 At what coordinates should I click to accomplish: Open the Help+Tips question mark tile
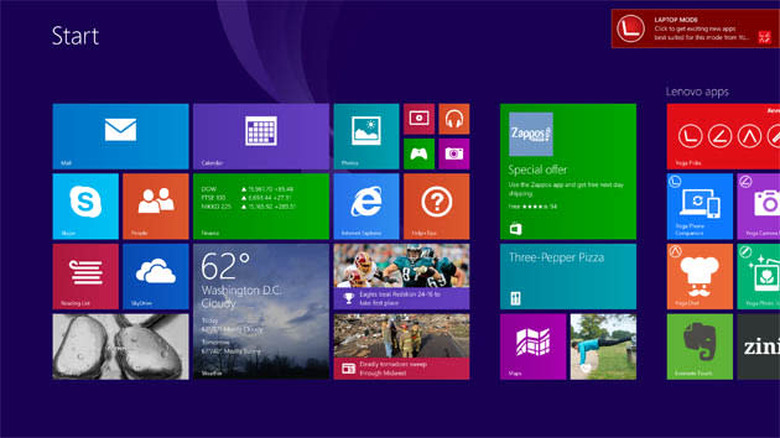coord(436,206)
